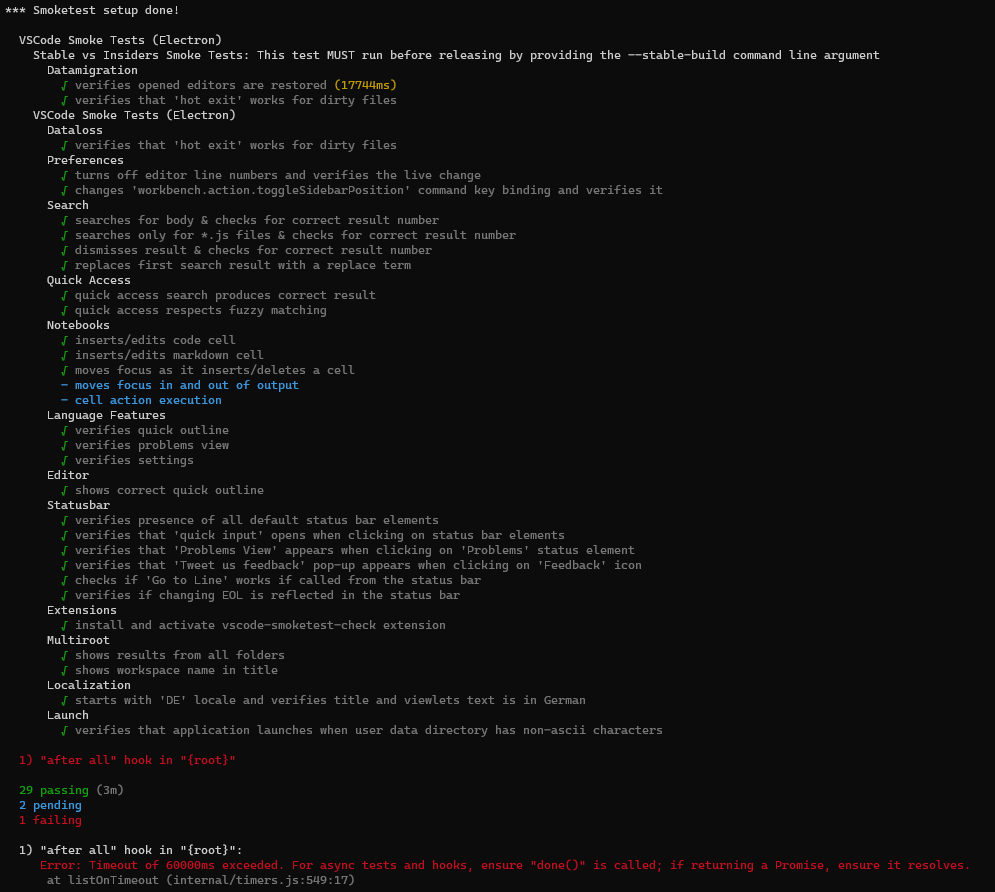Click the 'Problems View' appears test line
This screenshot has height=892, width=995.
(x=348, y=551)
